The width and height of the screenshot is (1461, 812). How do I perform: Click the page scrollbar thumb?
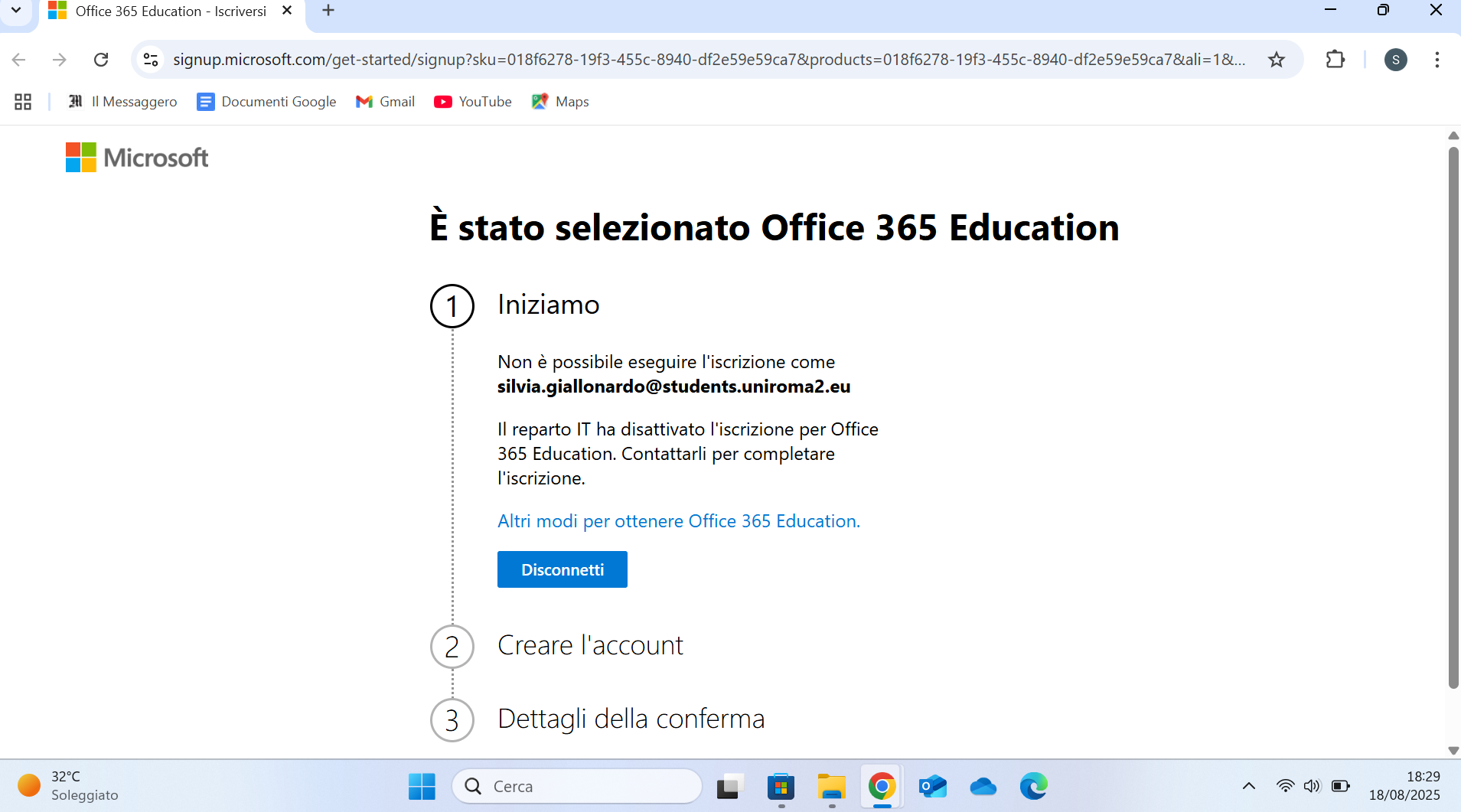[x=1453, y=417]
